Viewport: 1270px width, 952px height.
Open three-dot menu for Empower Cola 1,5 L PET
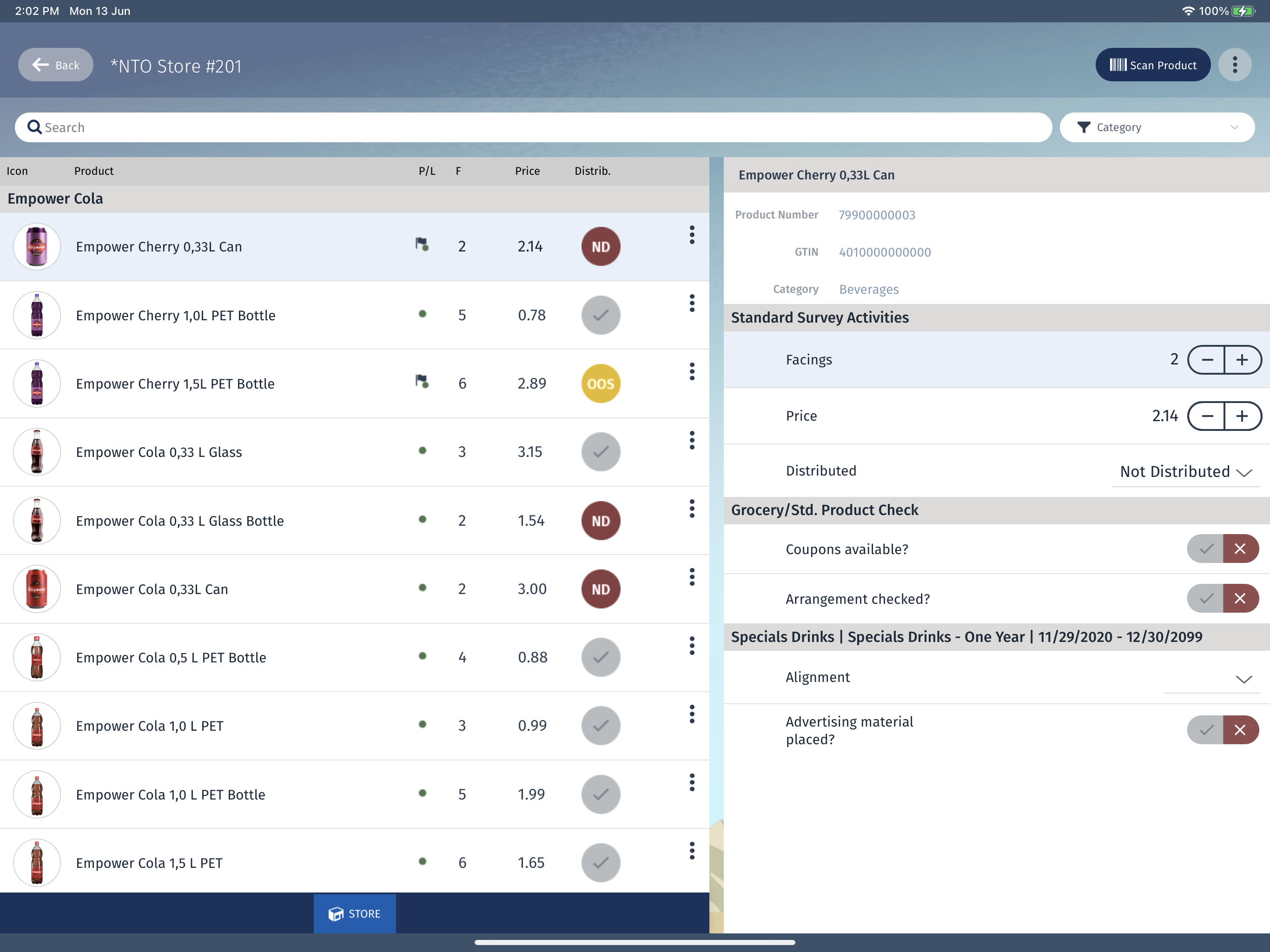tap(691, 851)
